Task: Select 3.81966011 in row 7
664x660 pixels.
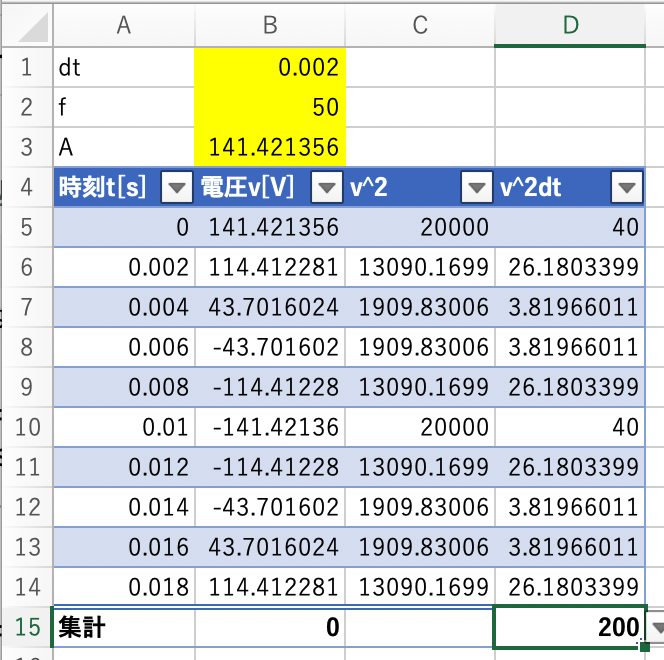Action: tap(570, 307)
